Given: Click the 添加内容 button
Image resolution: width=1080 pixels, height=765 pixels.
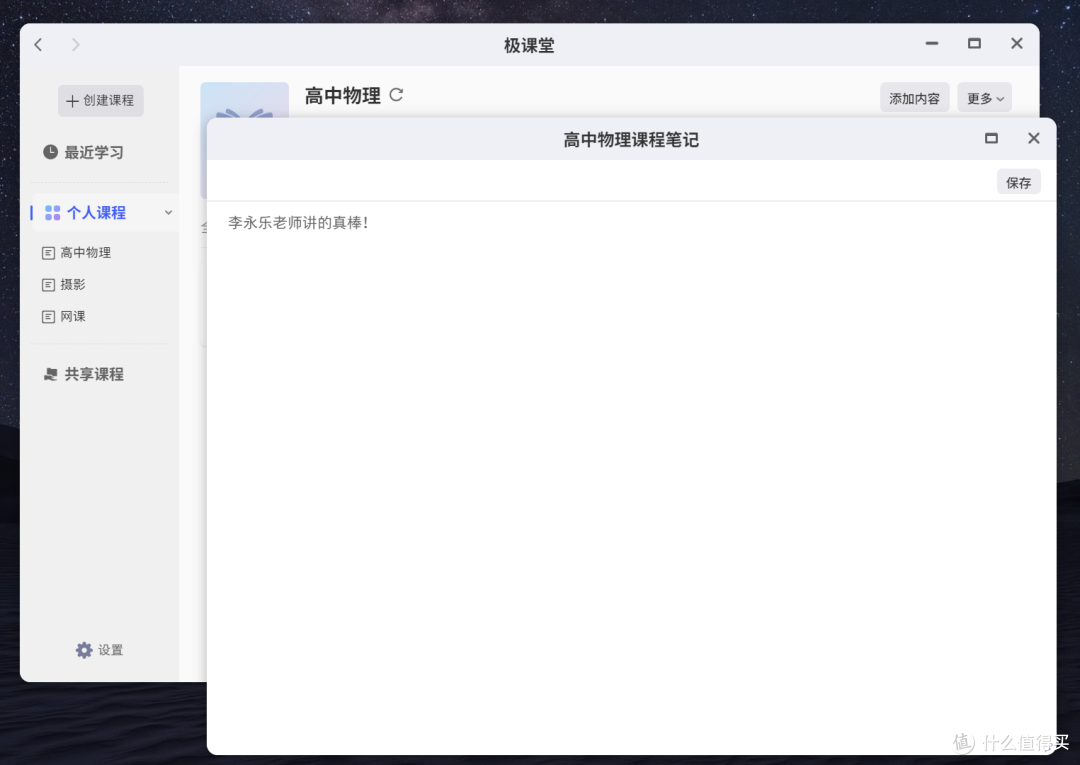Looking at the screenshot, I should [915, 98].
